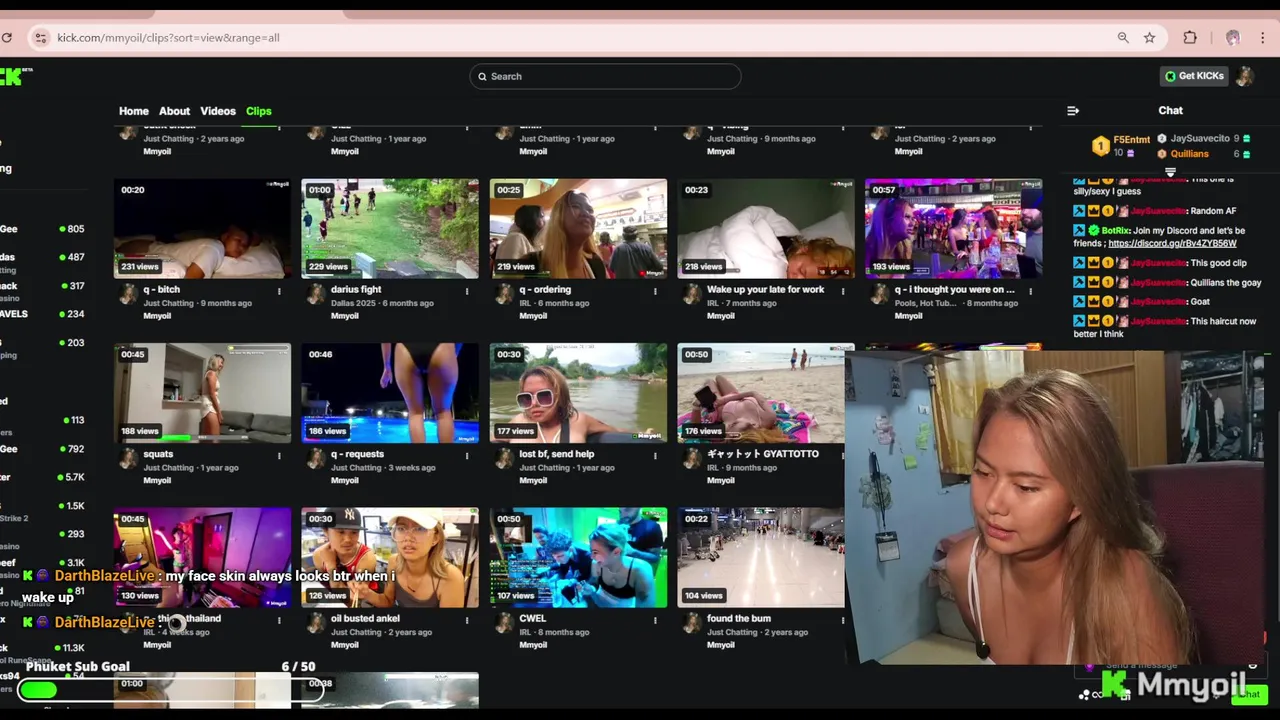Click the browser reload icon
The height and width of the screenshot is (720, 1280).
[x=7, y=38]
